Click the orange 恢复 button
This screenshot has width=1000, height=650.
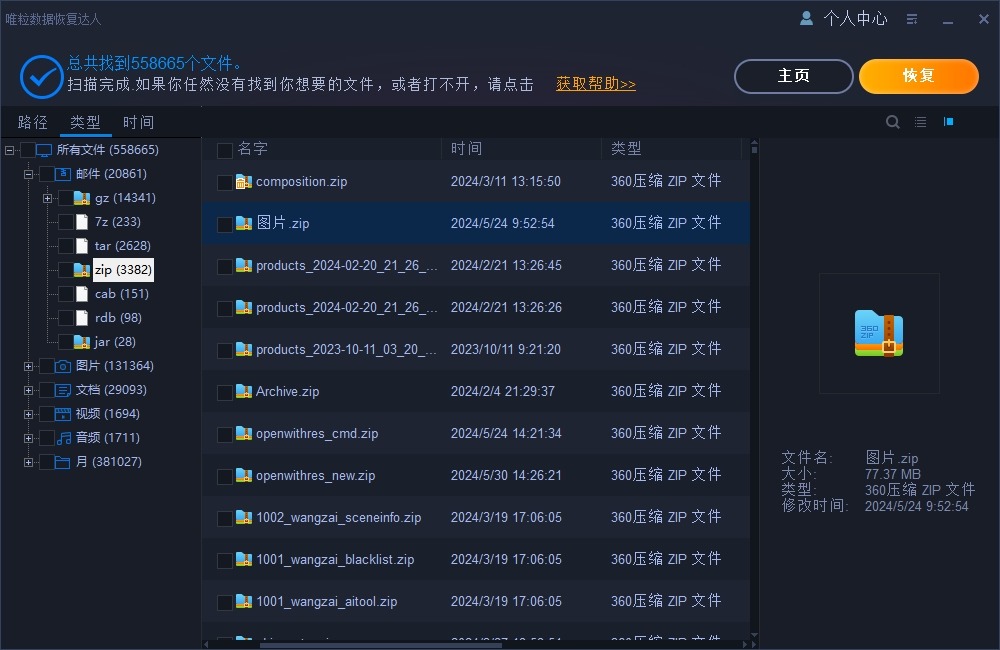(918, 75)
